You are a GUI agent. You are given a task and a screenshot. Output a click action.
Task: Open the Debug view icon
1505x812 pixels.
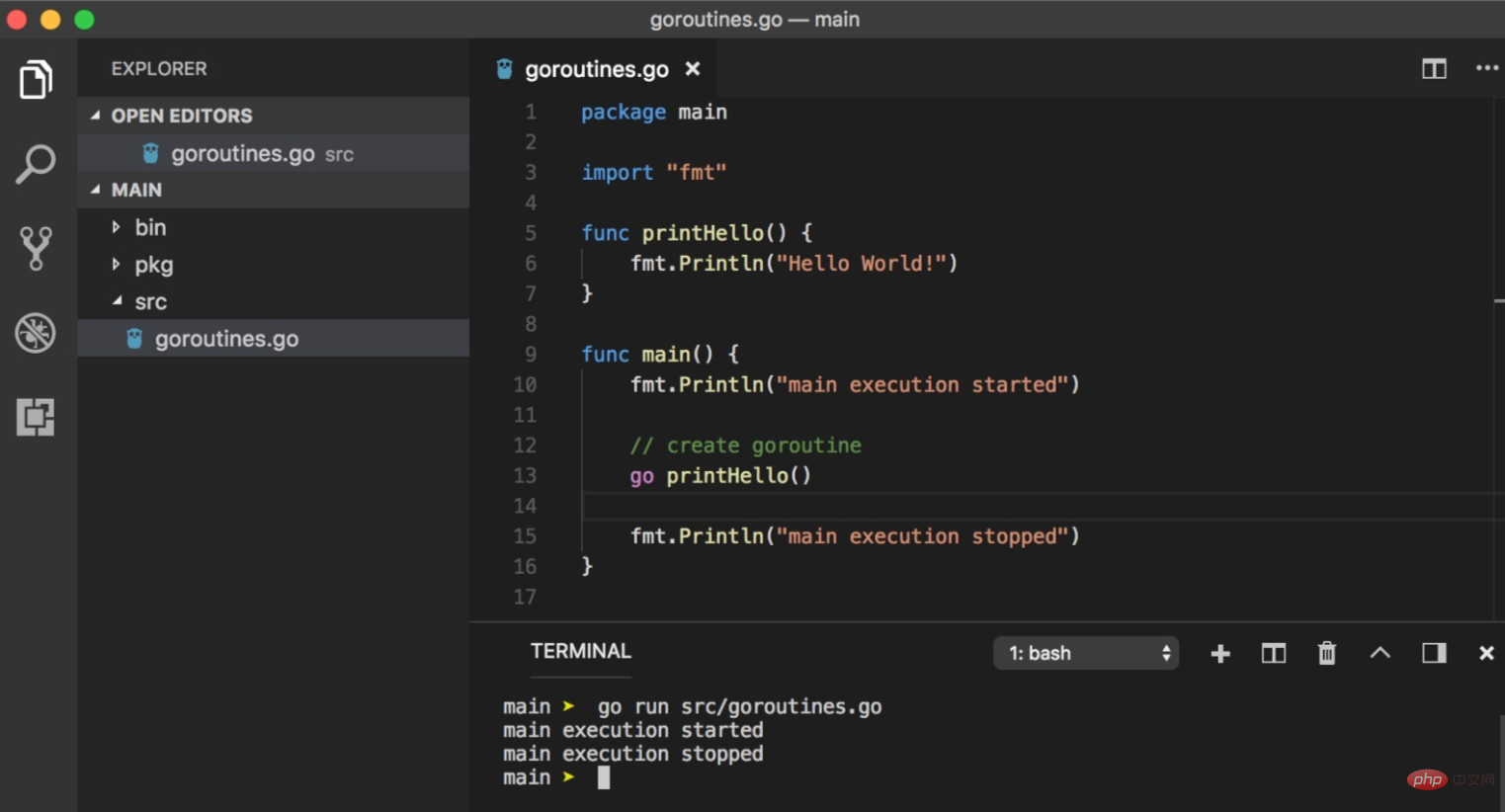point(36,333)
